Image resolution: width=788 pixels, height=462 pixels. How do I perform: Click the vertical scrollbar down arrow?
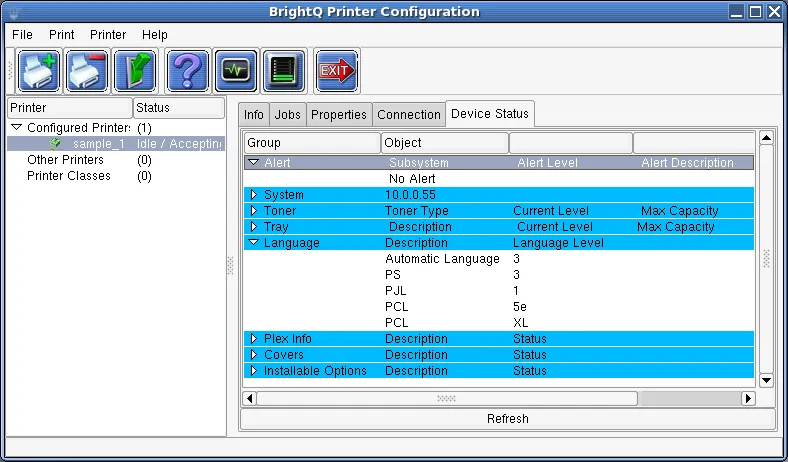(x=766, y=380)
